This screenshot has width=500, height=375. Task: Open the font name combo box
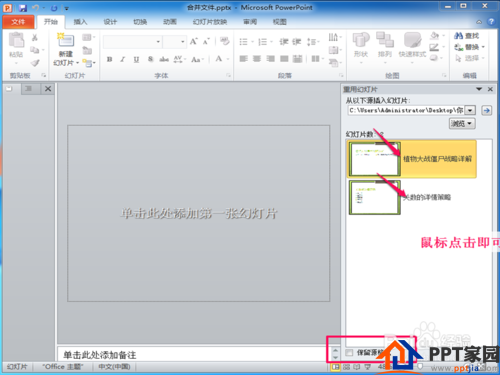pos(133,42)
